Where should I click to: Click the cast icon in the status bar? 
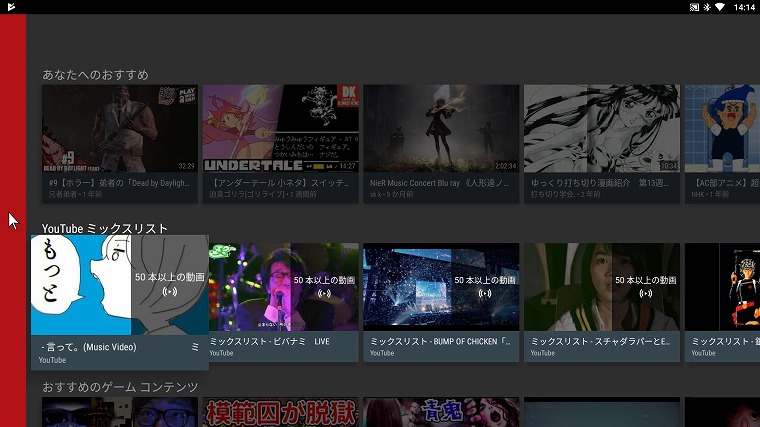694,7
